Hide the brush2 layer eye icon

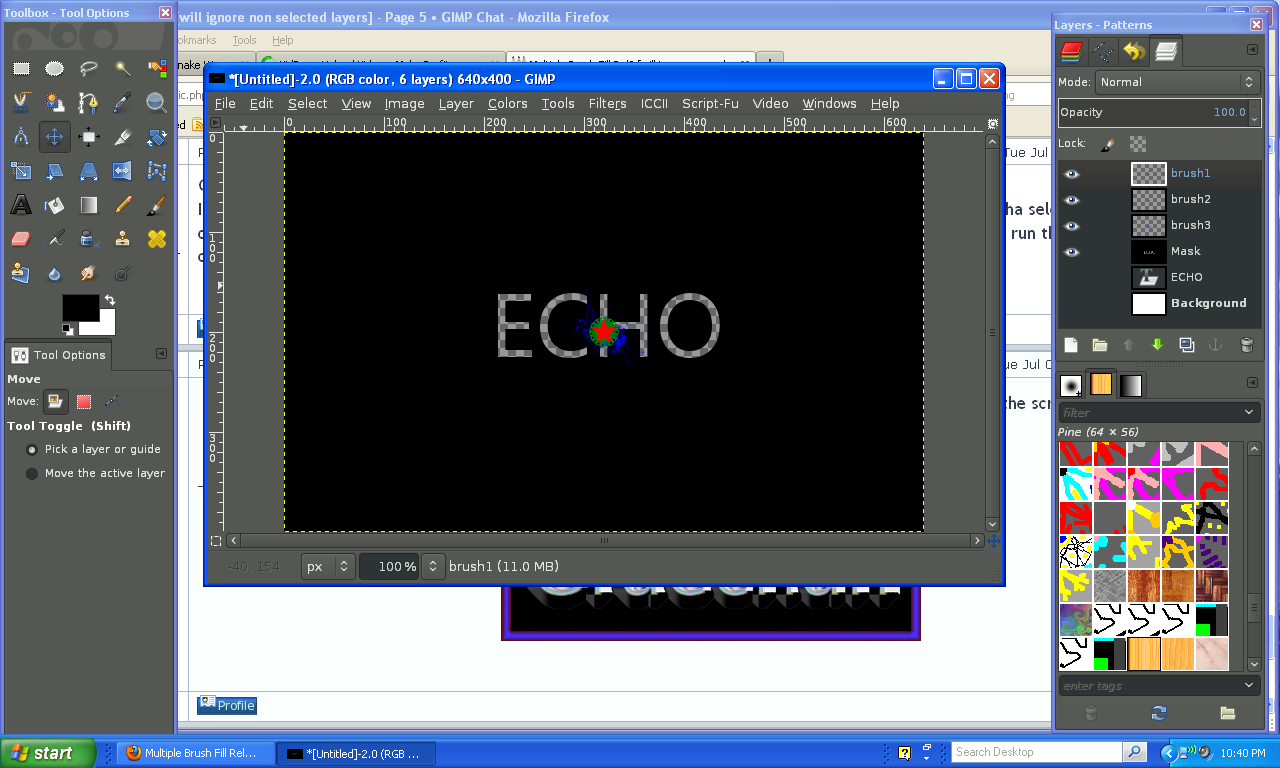1072,200
